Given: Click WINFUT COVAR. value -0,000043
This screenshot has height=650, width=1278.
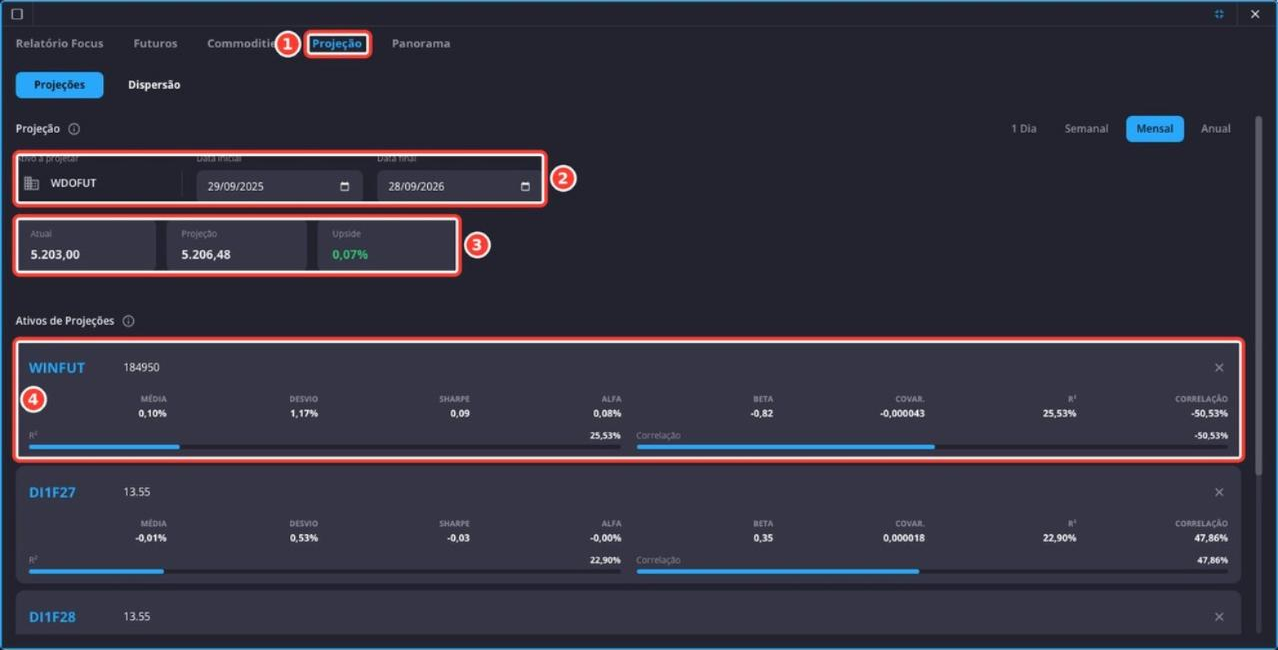Looking at the screenshot, I should (x=902, y=413).
